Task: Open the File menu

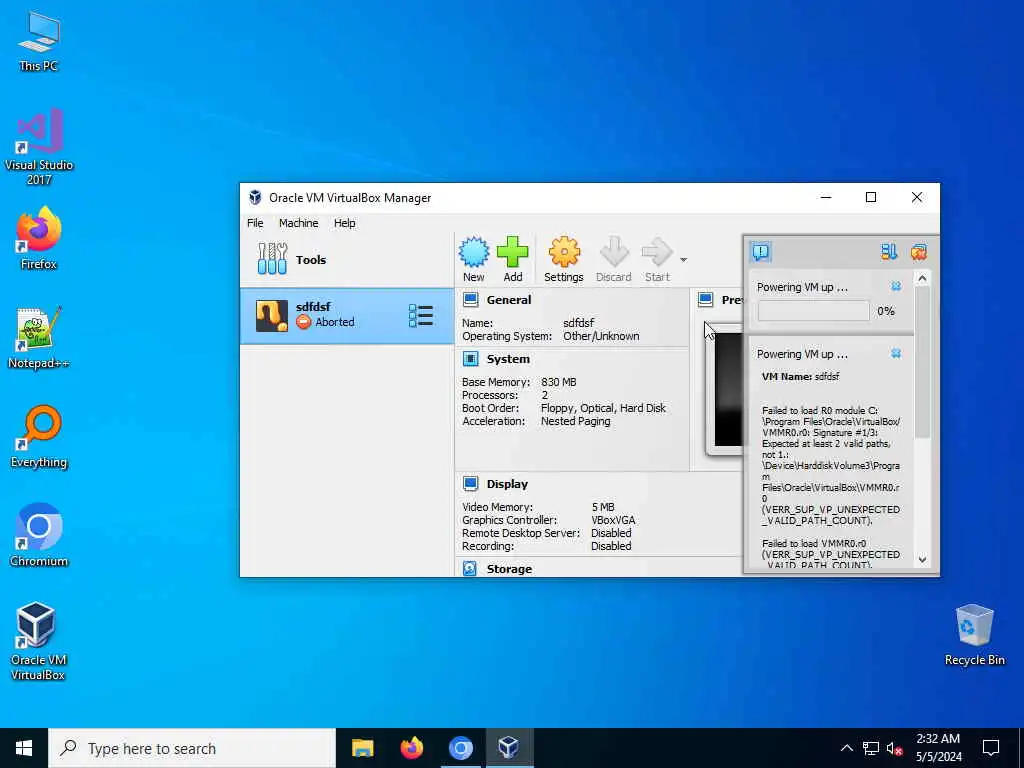Action: tap(255, 223)
